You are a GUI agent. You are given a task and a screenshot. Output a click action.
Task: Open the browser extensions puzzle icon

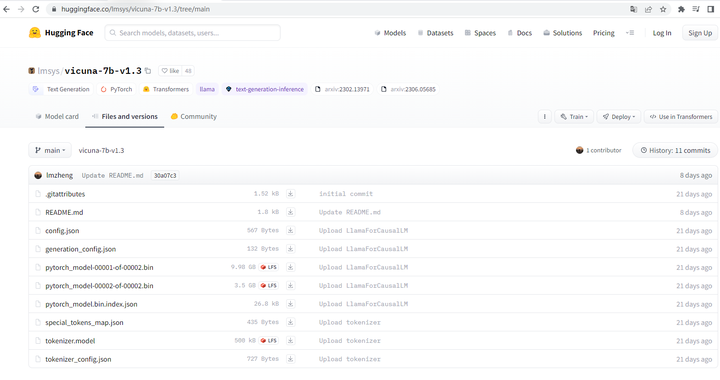coord(681,9)
